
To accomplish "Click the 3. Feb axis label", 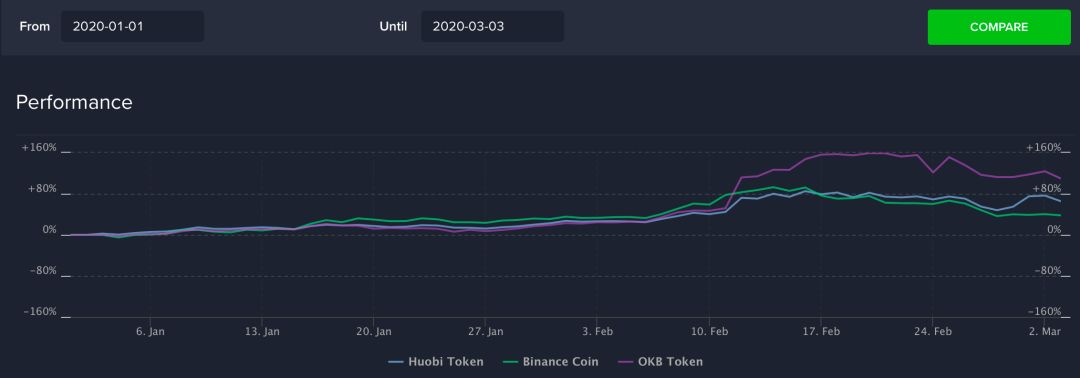I will point(597,332).
